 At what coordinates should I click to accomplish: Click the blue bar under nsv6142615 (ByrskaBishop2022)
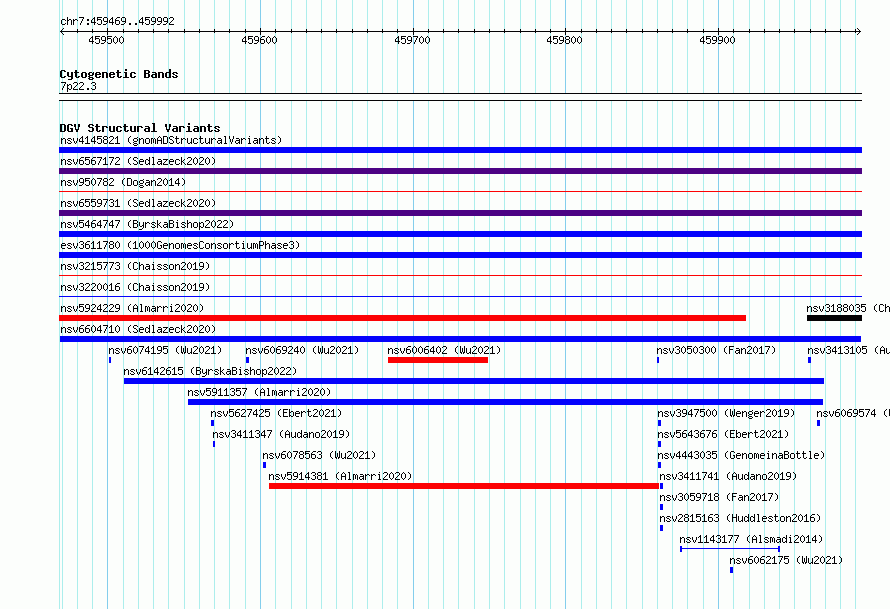pyautogui.click(x=474, y=381)
